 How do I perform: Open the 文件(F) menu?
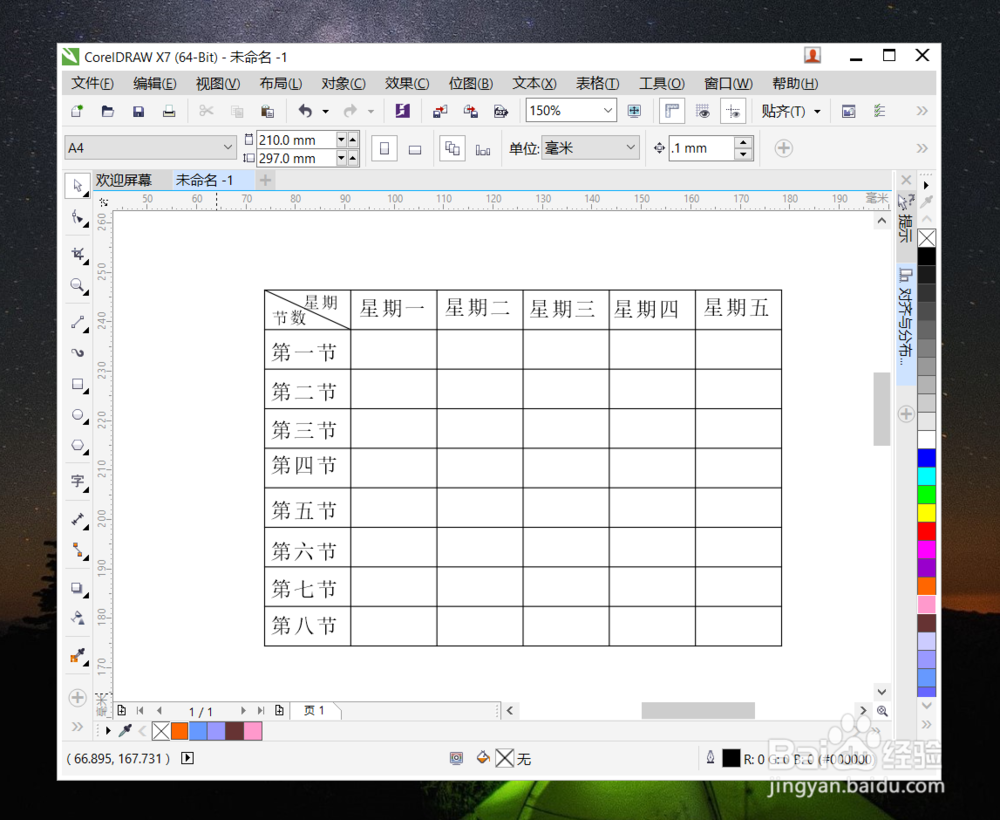[x=92, y=84]
